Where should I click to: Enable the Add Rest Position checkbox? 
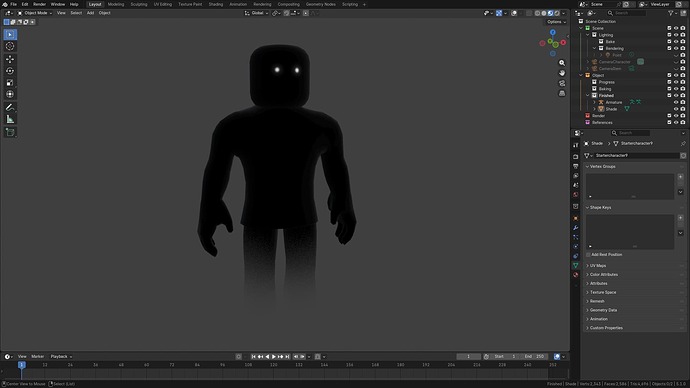tap(588, 255)
